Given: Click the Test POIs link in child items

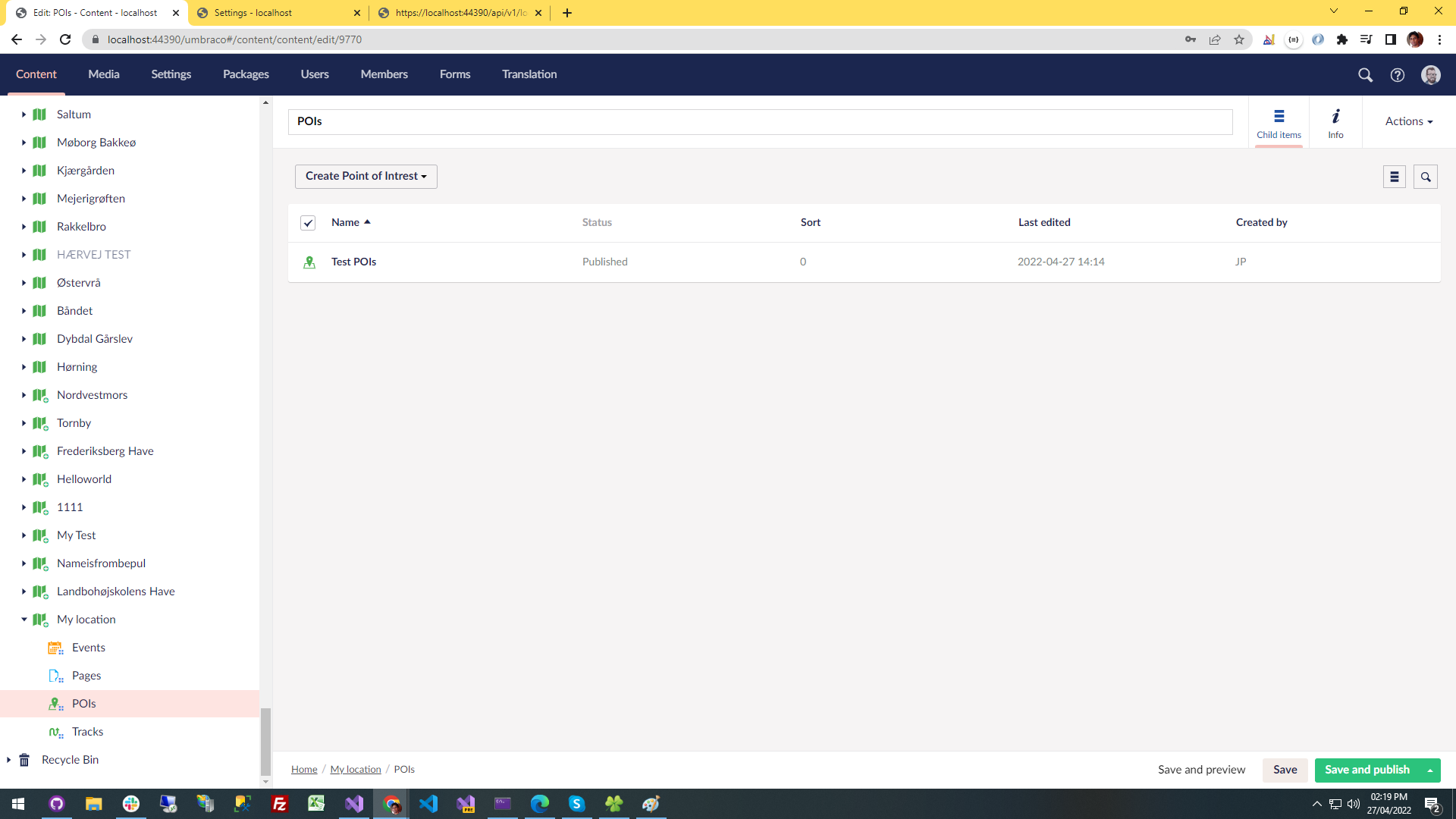Looking at the screenshot, I should 353,261.
